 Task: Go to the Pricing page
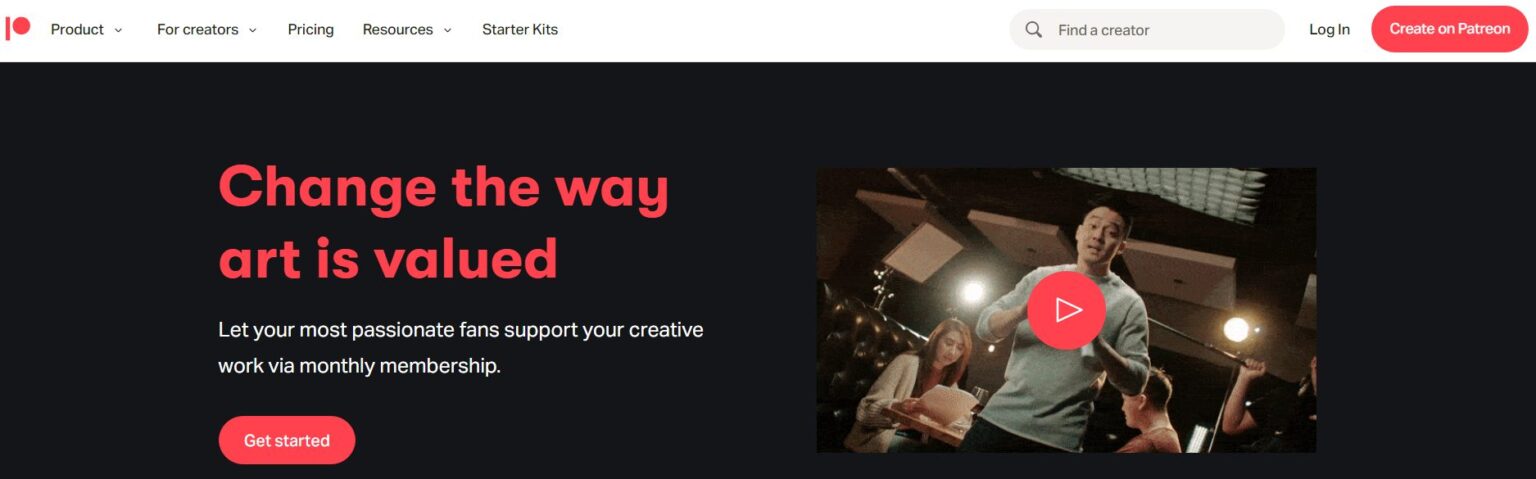(311, 30)
